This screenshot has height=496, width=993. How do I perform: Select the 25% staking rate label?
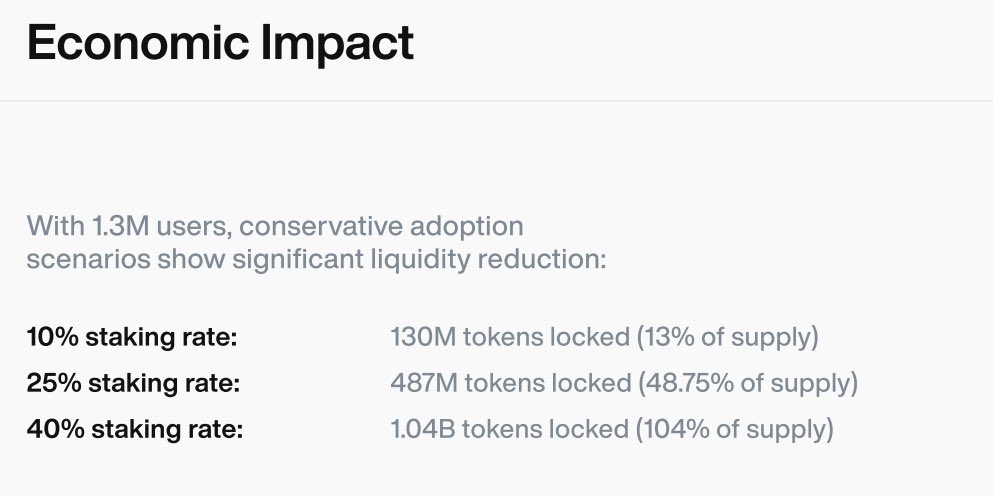(x=133, y=383)
